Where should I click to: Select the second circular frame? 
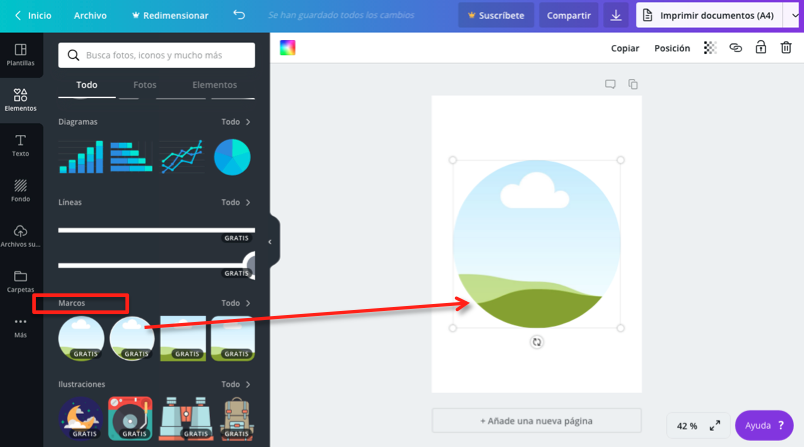point(132,338)
